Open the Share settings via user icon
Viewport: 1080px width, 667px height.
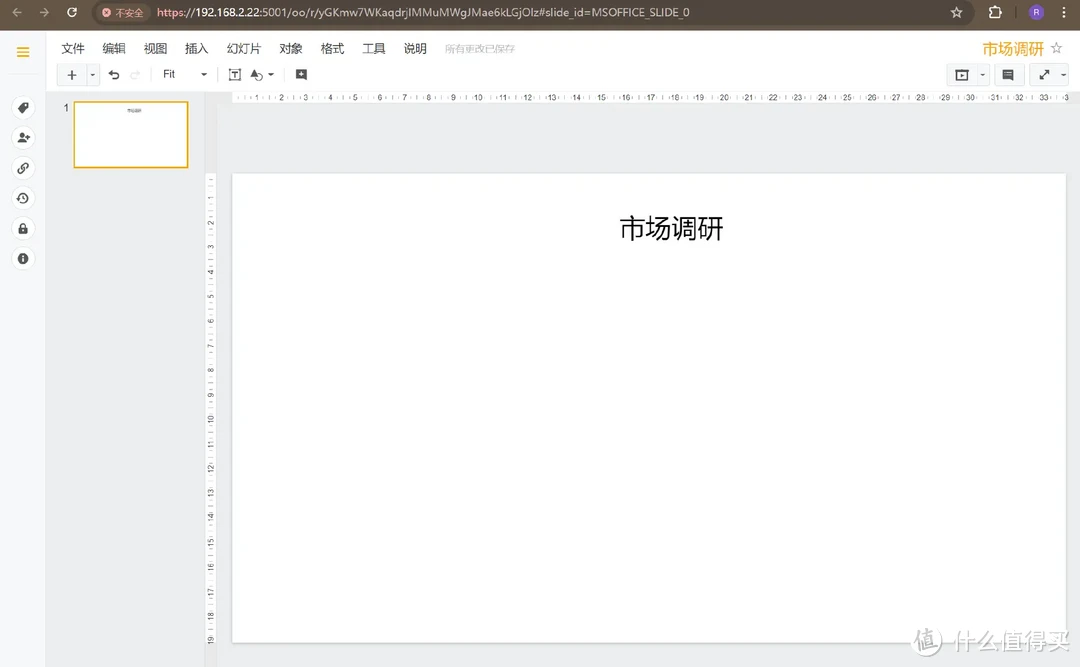pyautogui.click(x=22, y=138)
